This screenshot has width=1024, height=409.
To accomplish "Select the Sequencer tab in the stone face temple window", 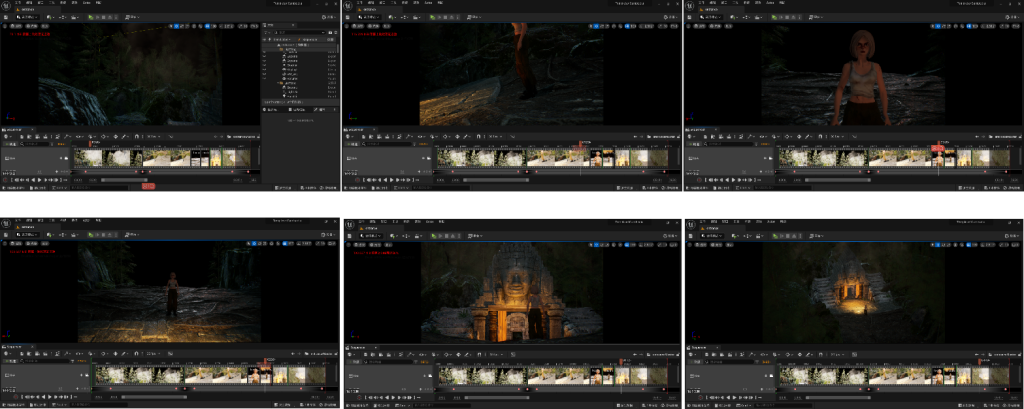I will coord(357,346).
